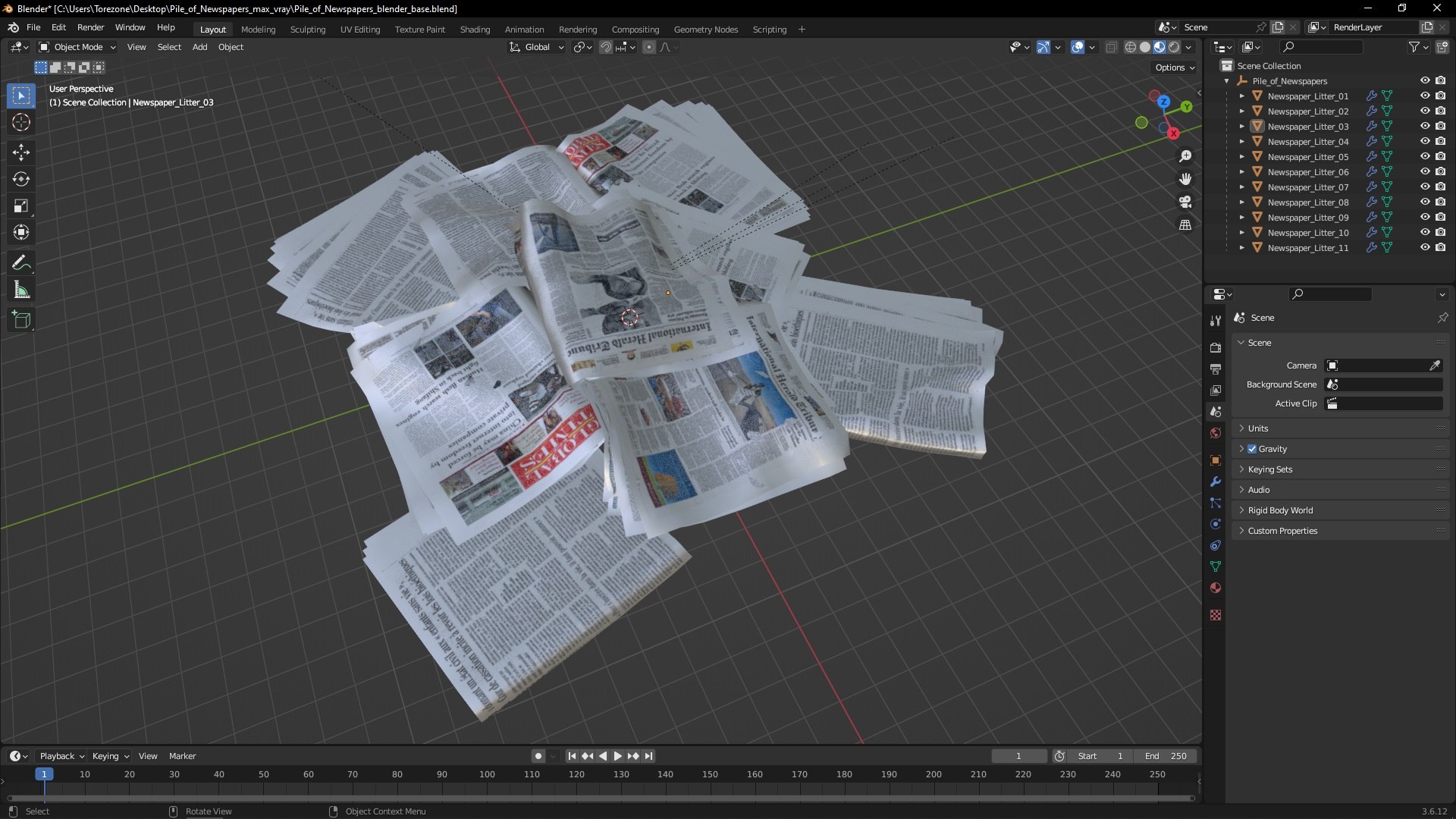This screenshot has height=819, width=1456.
Task: Select the Add Cube tool
Action: pyautogui.click(x=21, y=320)
